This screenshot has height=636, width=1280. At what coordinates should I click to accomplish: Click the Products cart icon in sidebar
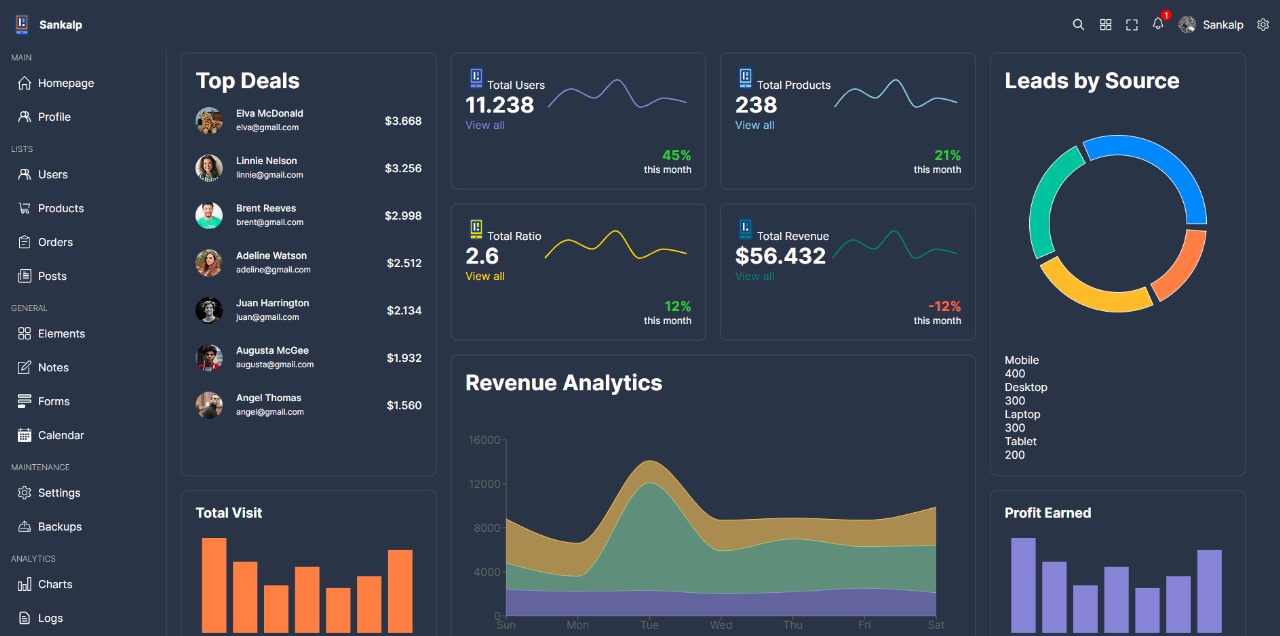pyautogui.click(x=25, y=208)
